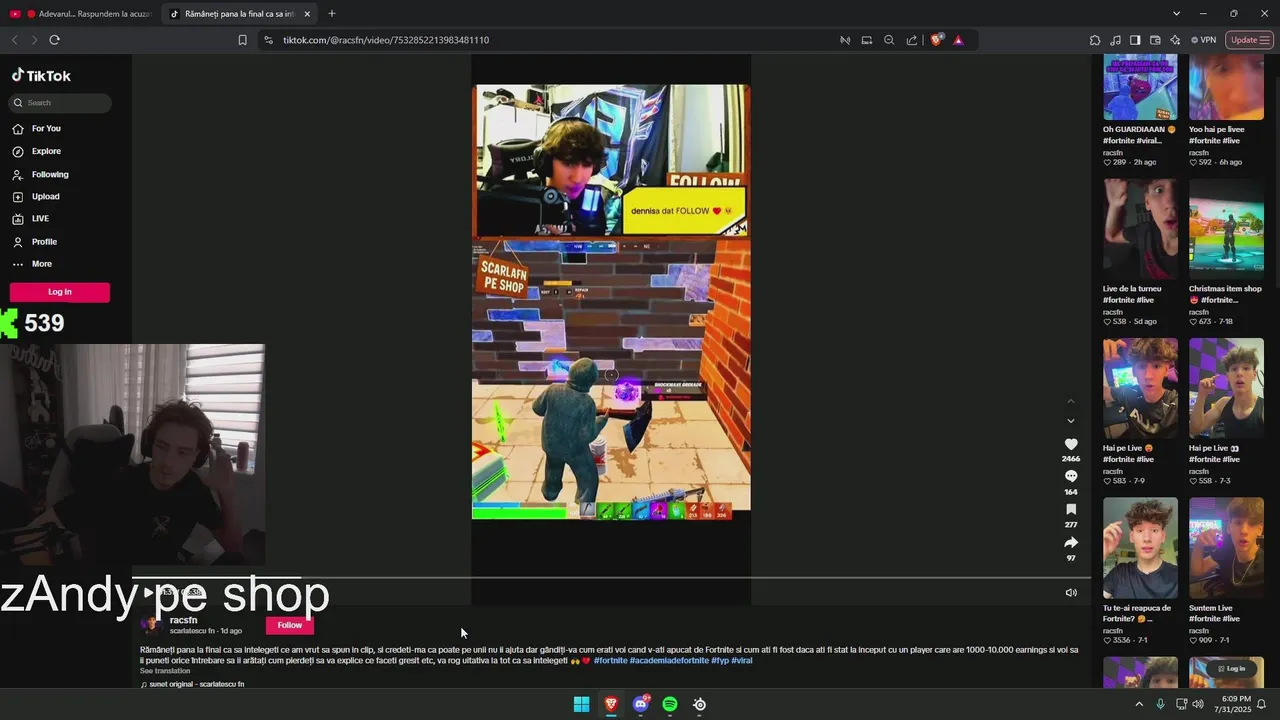Go back in browser history
1280x720 pixels.
[14, 40]
